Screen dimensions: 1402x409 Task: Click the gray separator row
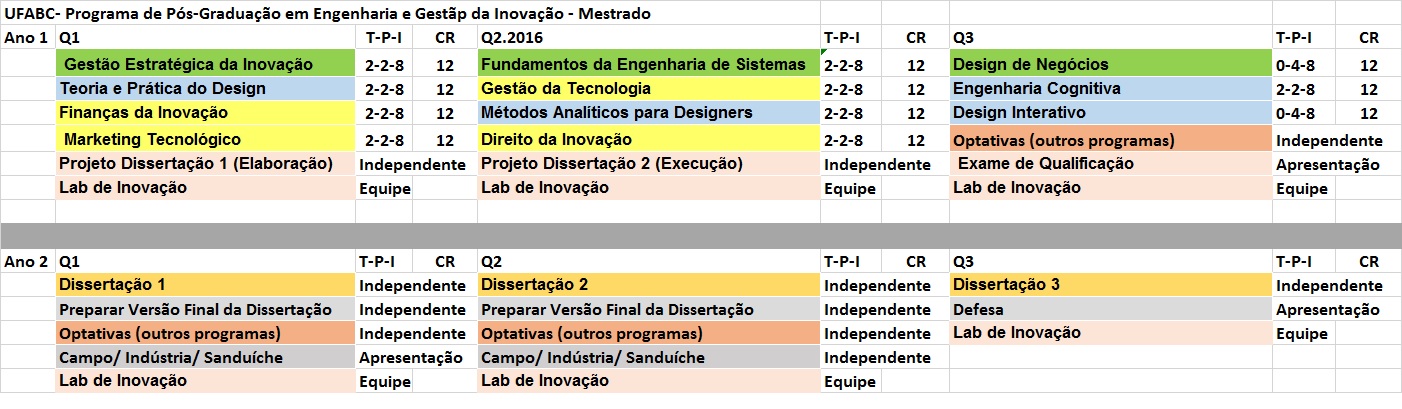(701, 235)
